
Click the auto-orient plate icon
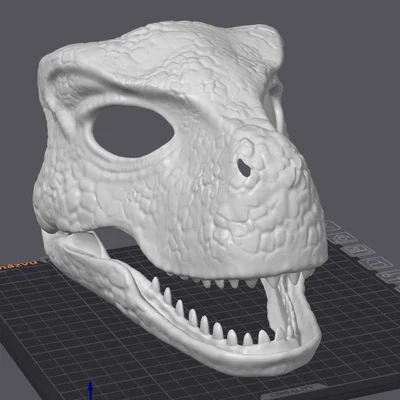point(342,238)
